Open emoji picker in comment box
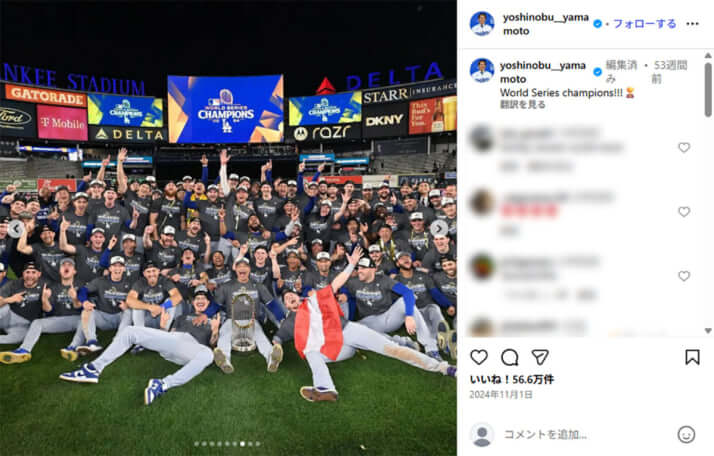 tap(686, 434)
